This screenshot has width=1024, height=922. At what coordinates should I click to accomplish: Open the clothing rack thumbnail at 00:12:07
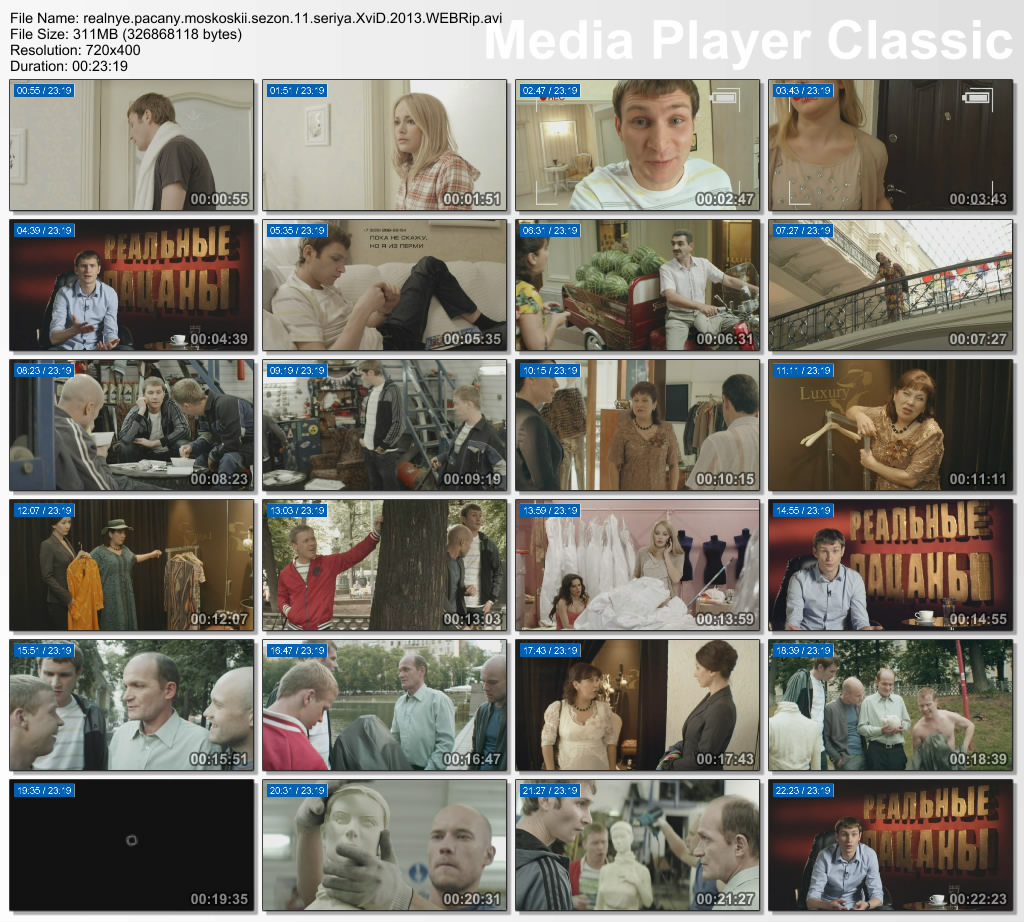click(132, 566)
